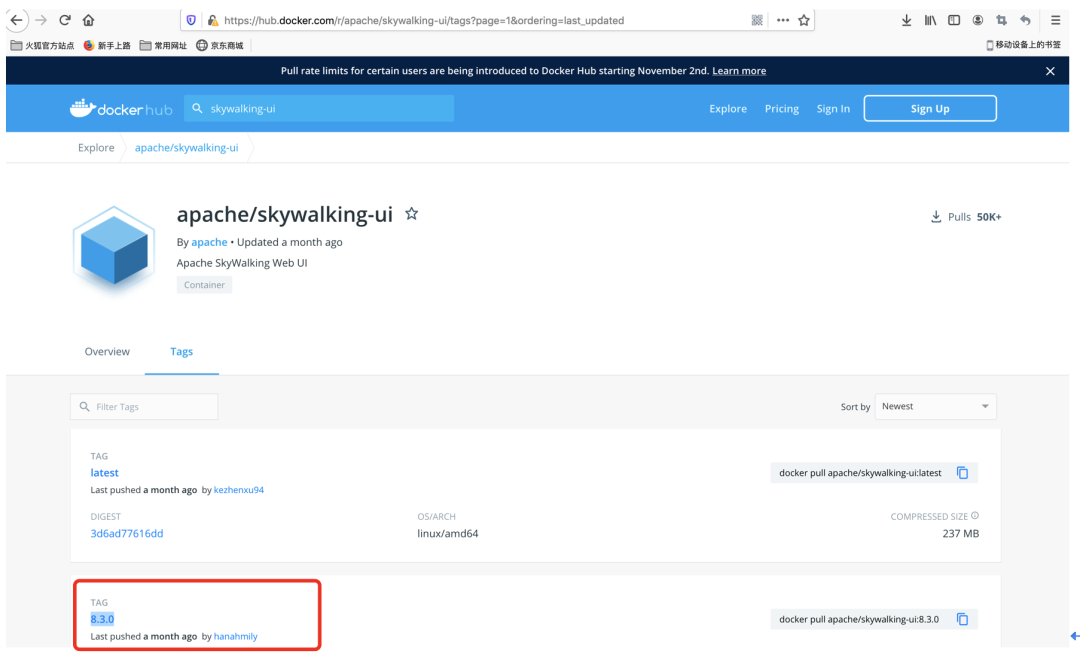Click the apache/skywalking-ui page heading
This screenshot has width=1080, height=657.
pos(284,214)
